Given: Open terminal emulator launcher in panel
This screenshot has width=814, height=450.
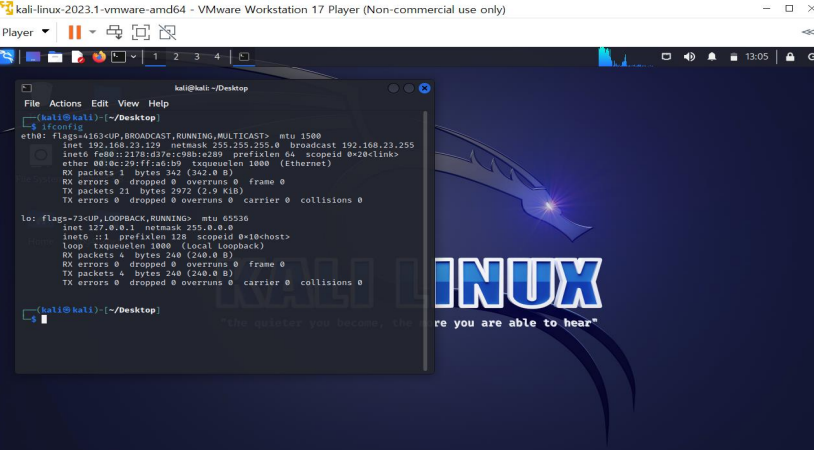Looking at the screenshot, I should click(x=118, y=57).
